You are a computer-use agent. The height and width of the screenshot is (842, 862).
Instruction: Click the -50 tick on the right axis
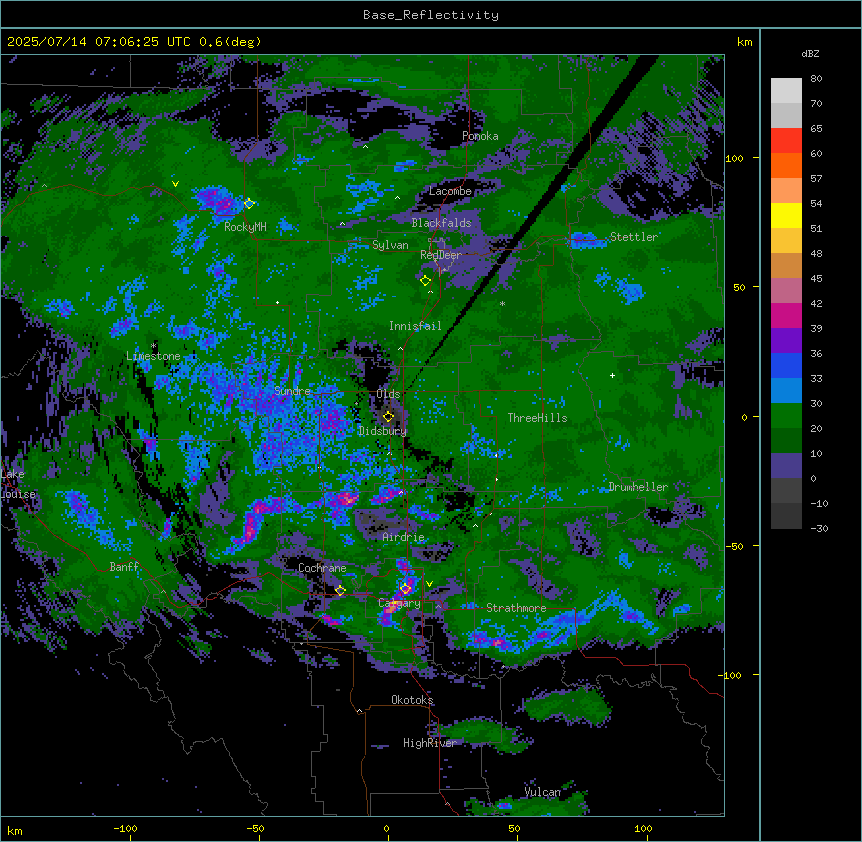[x=734, y=546]
